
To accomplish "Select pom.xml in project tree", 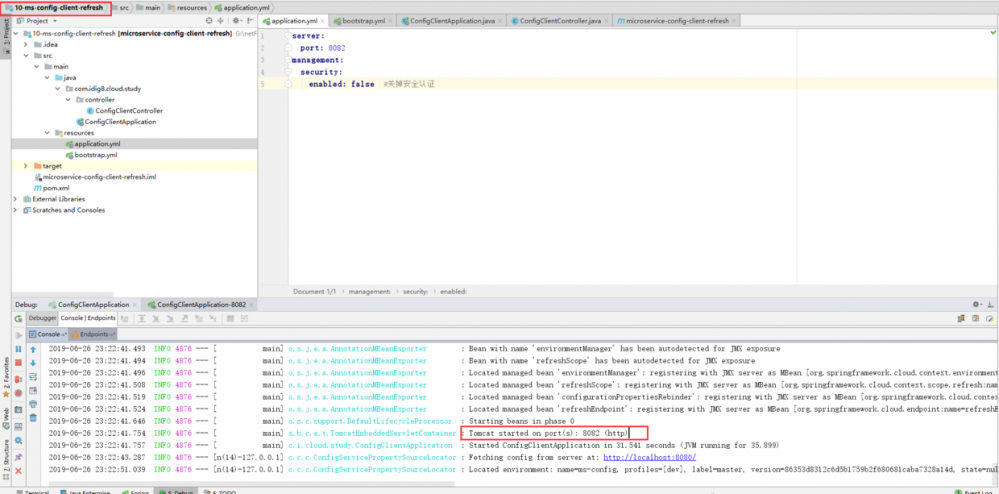I will click(x=52, y=188).
